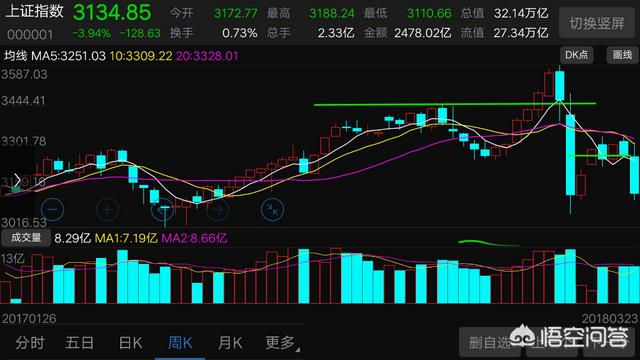Click the 今开 value 3172.77
This screenshot has height=360, width=640.
tap(236, 13)
